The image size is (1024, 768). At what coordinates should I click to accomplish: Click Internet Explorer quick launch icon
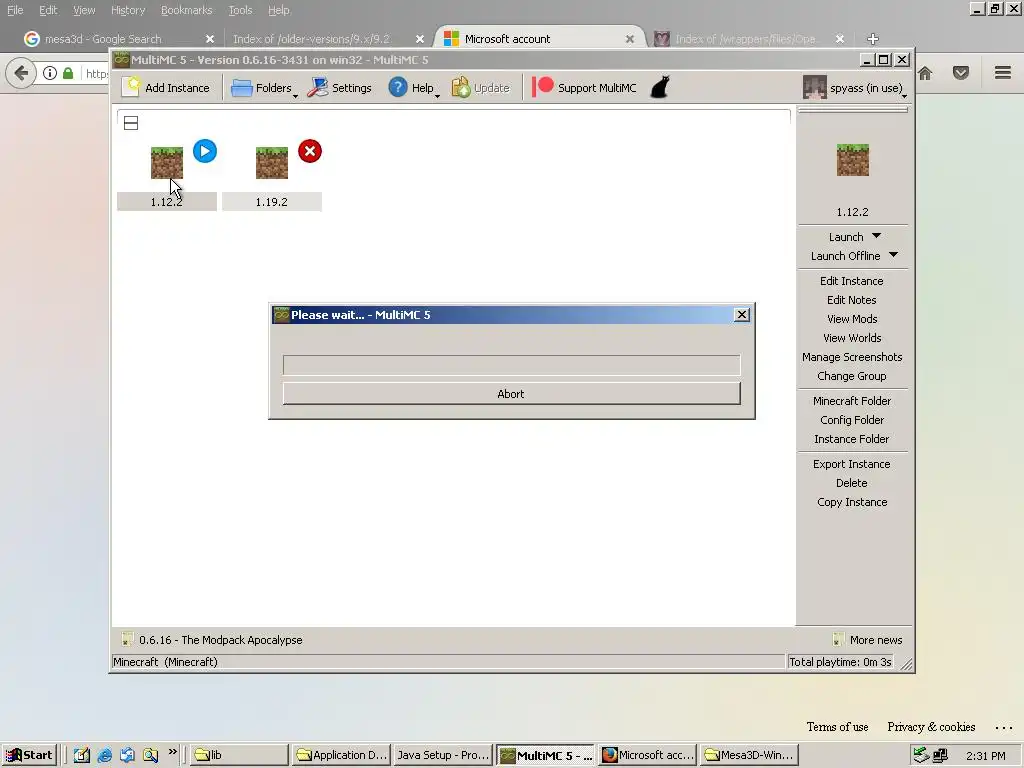click(104, 756)
